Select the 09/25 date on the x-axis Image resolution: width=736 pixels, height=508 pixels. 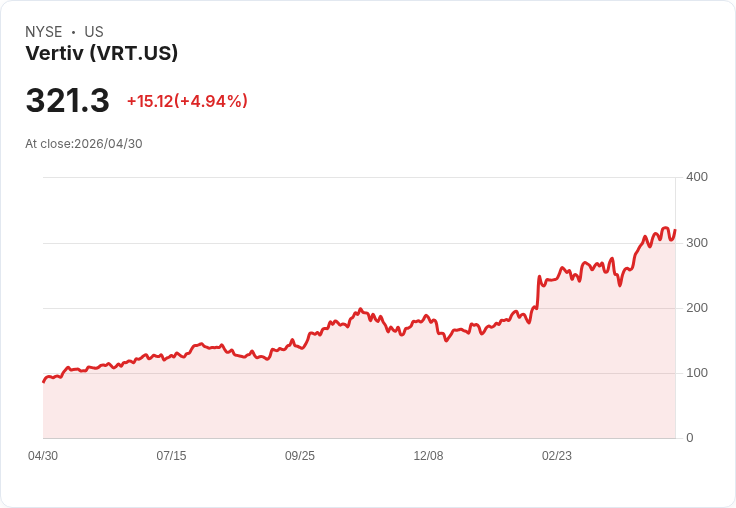point(300,456)
